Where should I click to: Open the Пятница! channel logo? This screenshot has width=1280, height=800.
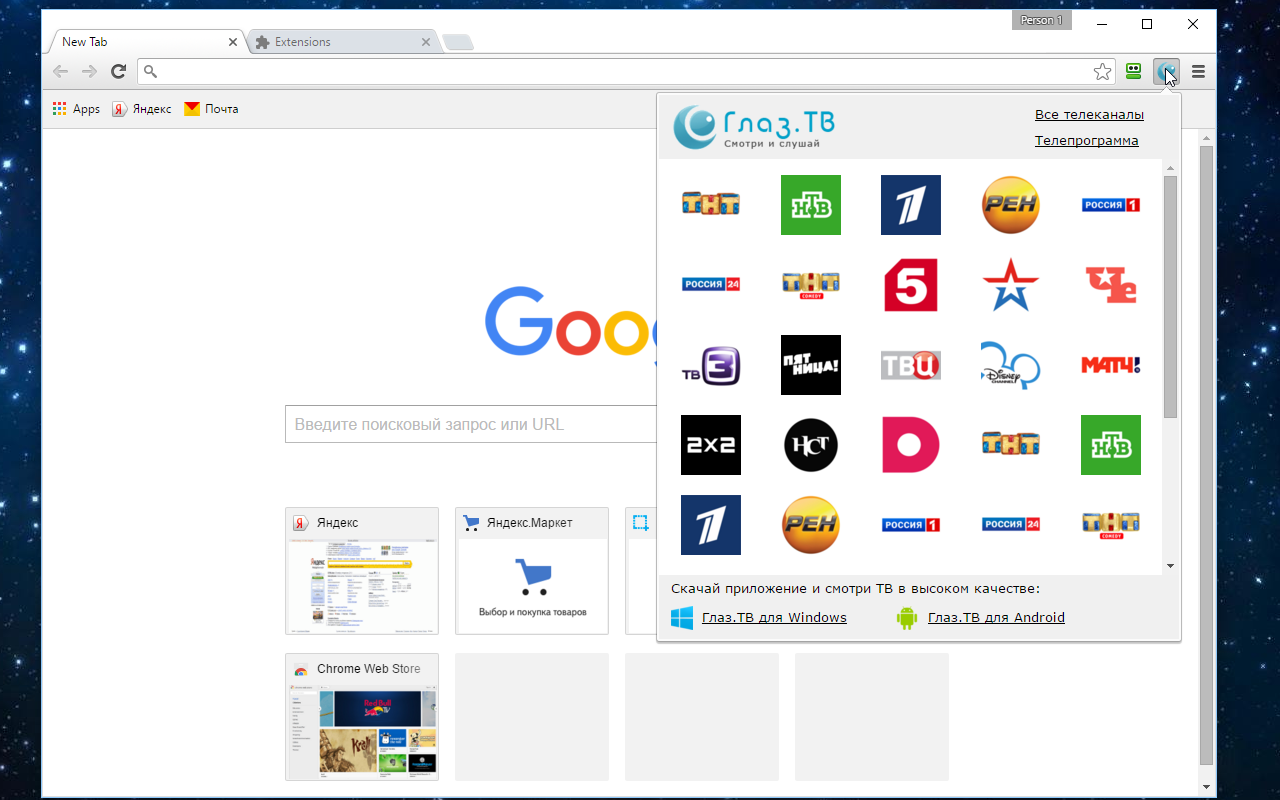click(x=811, y=365)
